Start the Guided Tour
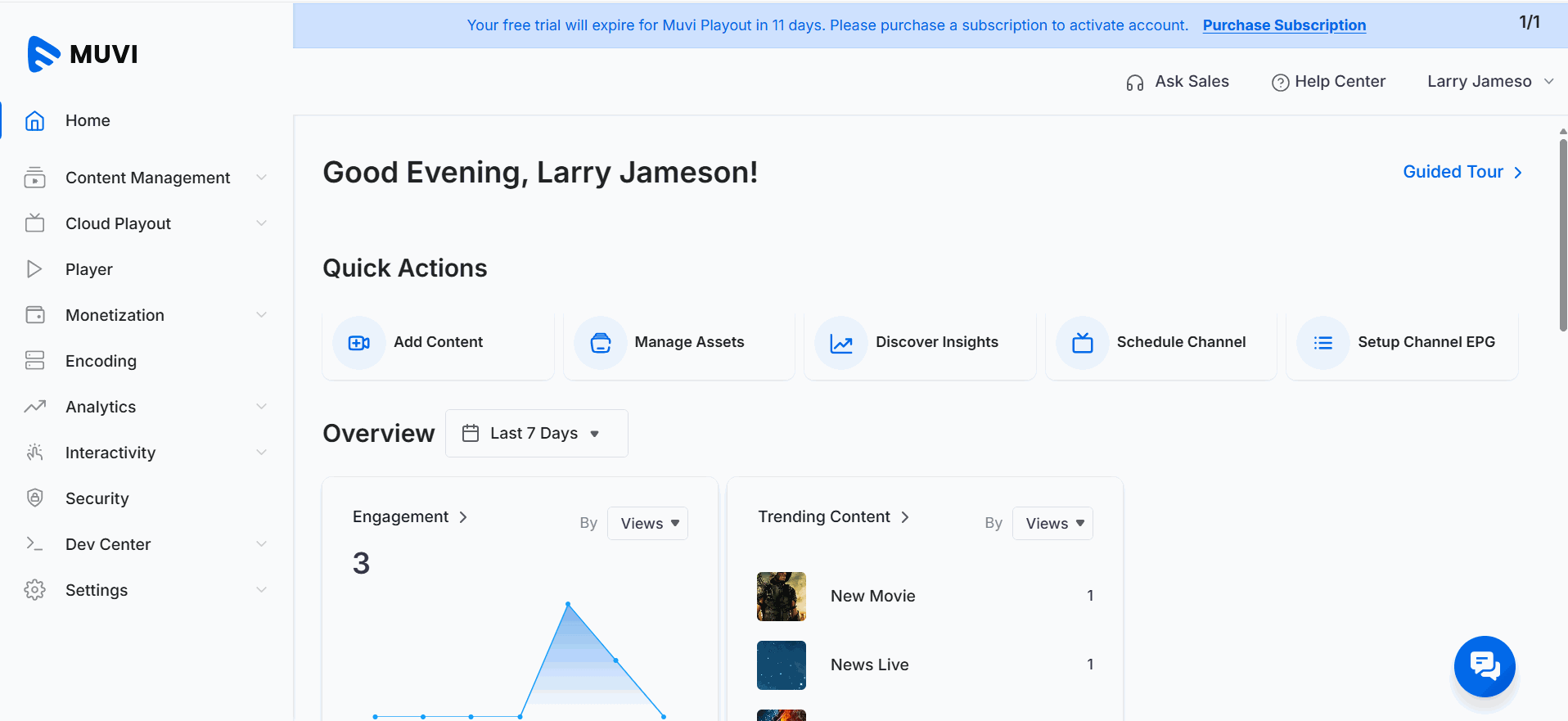This screenshot has width=1568, height=721. [1462, 172]
